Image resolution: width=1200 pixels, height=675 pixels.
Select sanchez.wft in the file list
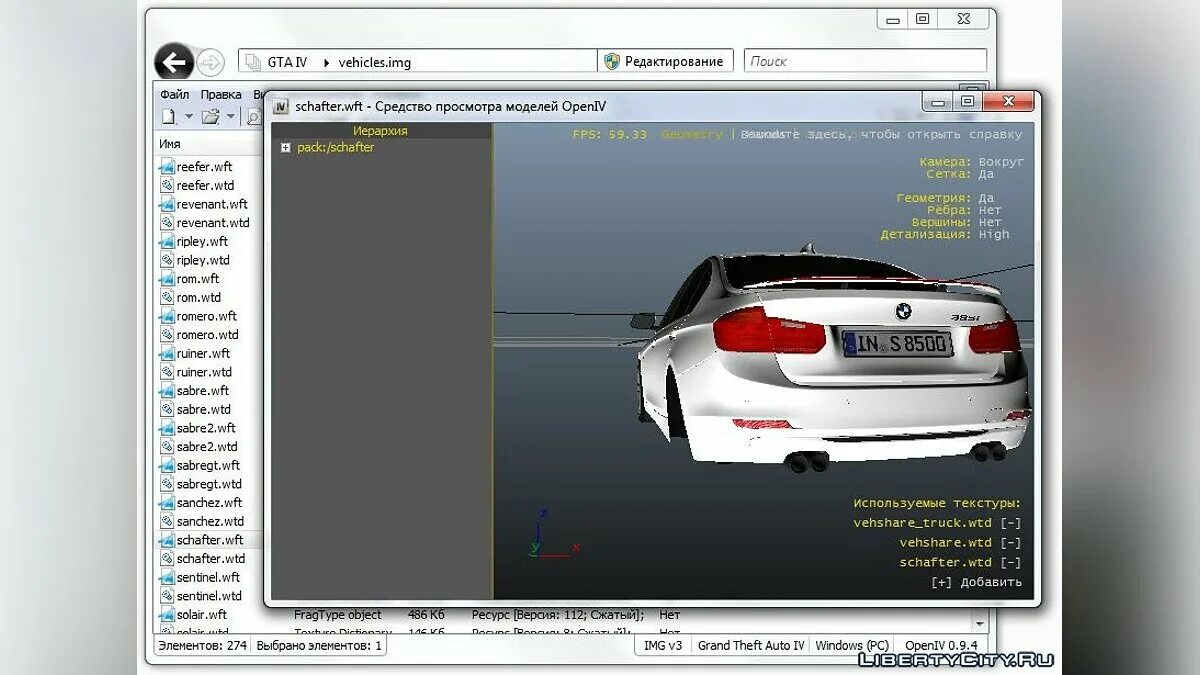click(209, 503)
